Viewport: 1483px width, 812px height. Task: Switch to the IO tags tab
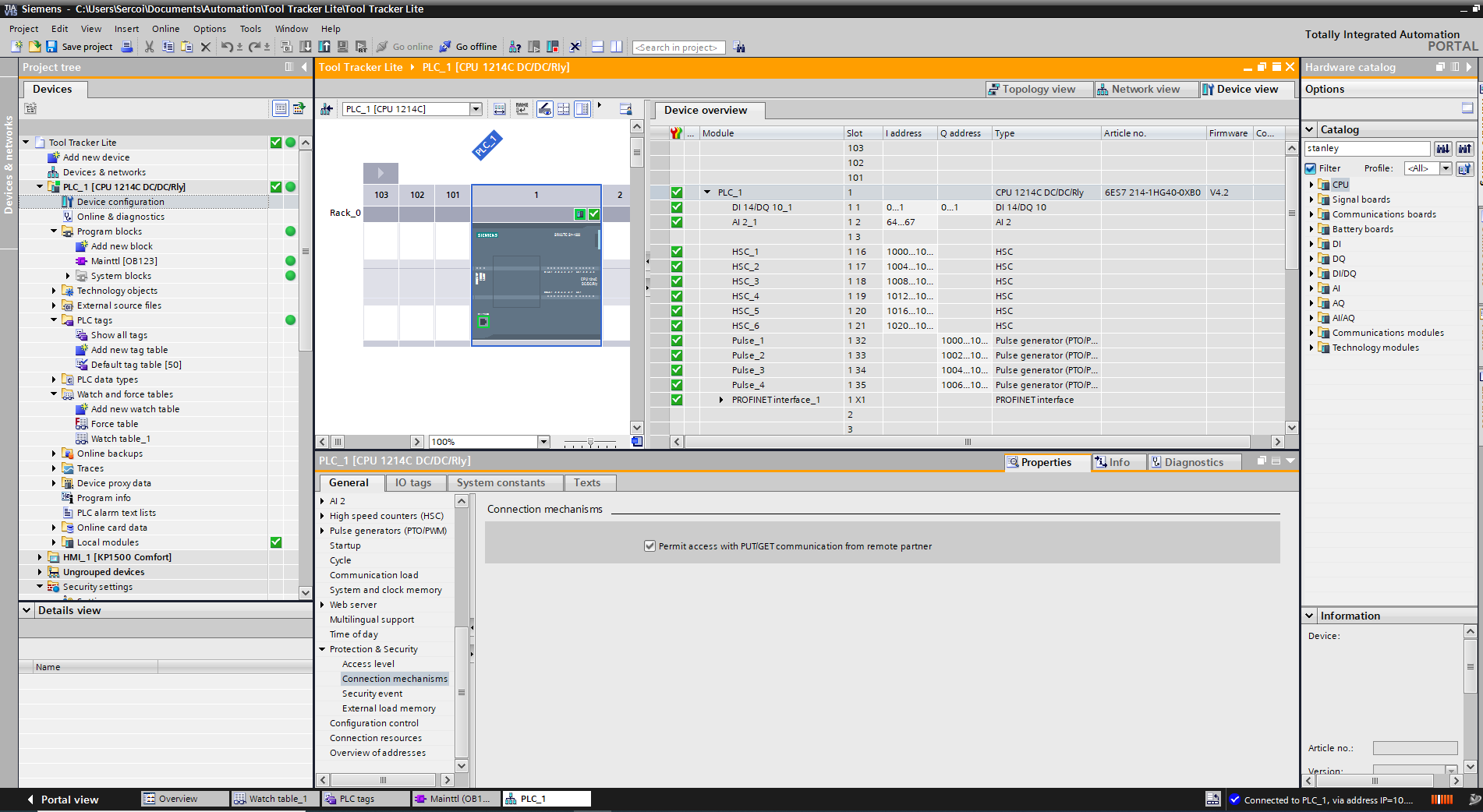412,483
